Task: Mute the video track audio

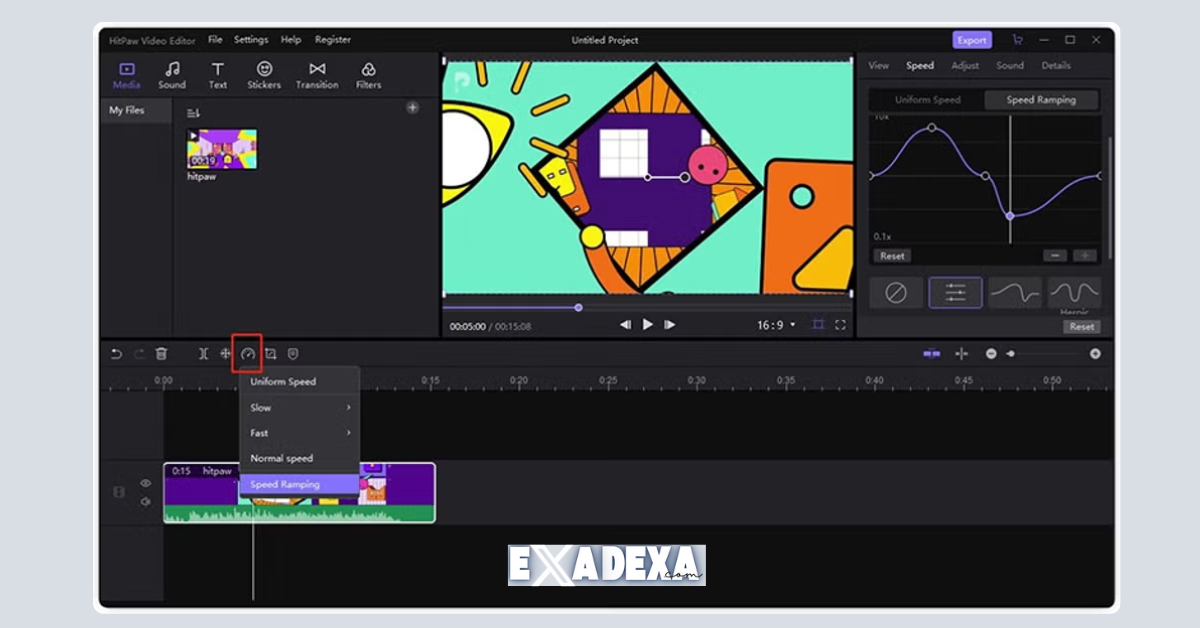Action: [x=145, y=503]
